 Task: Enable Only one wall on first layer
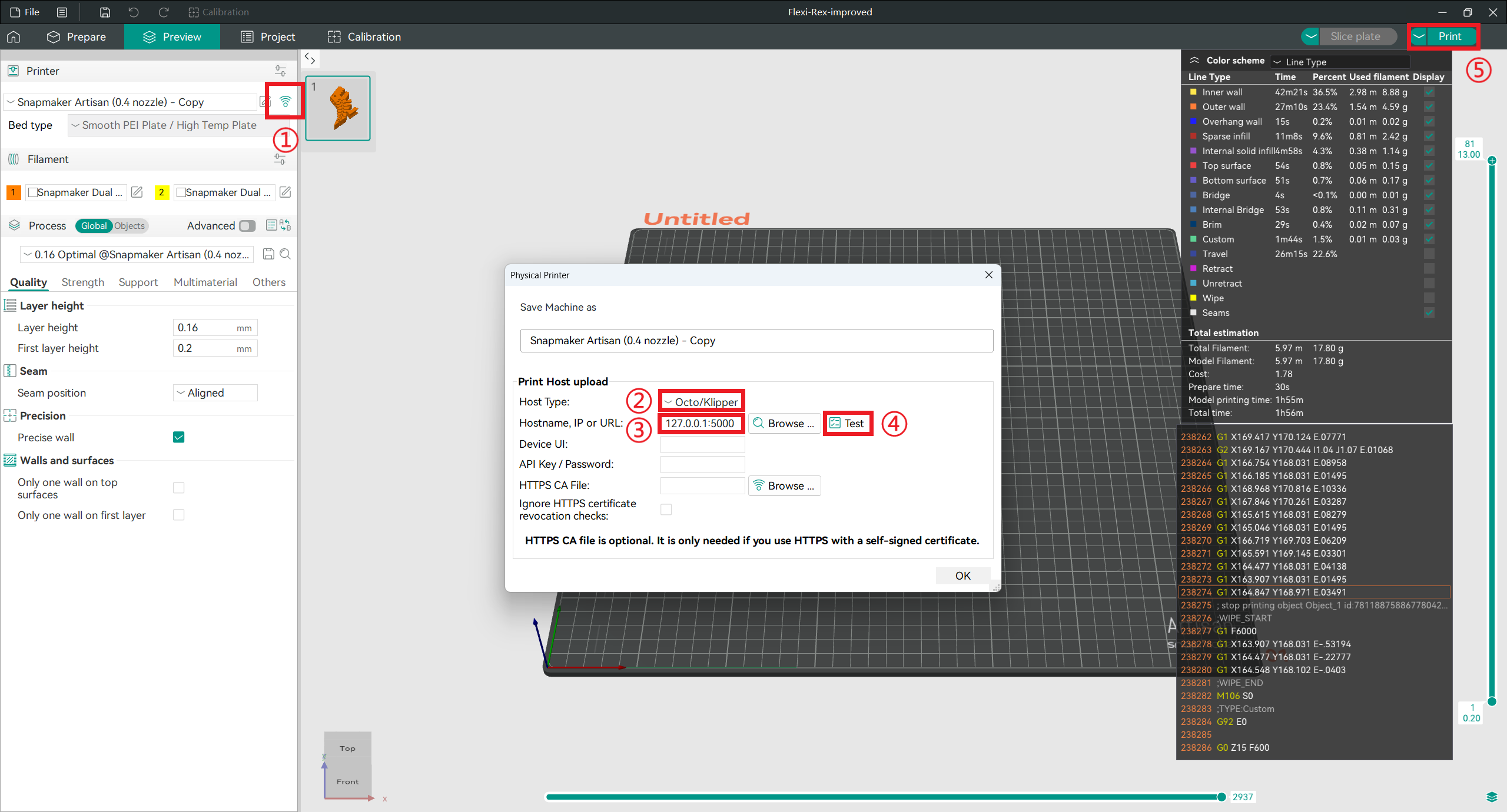pos(178,515)
